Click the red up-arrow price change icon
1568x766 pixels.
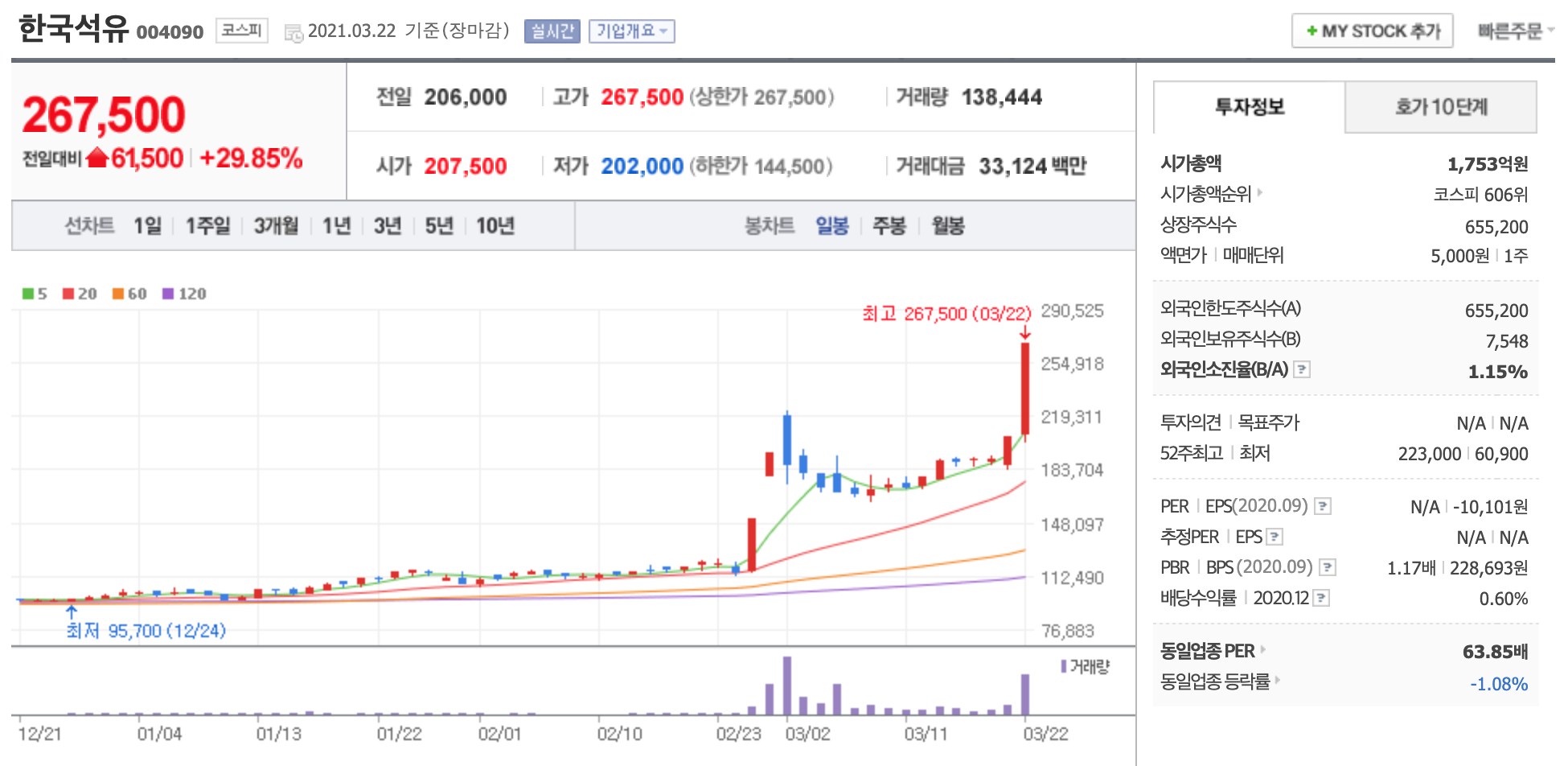coord(97,158)
